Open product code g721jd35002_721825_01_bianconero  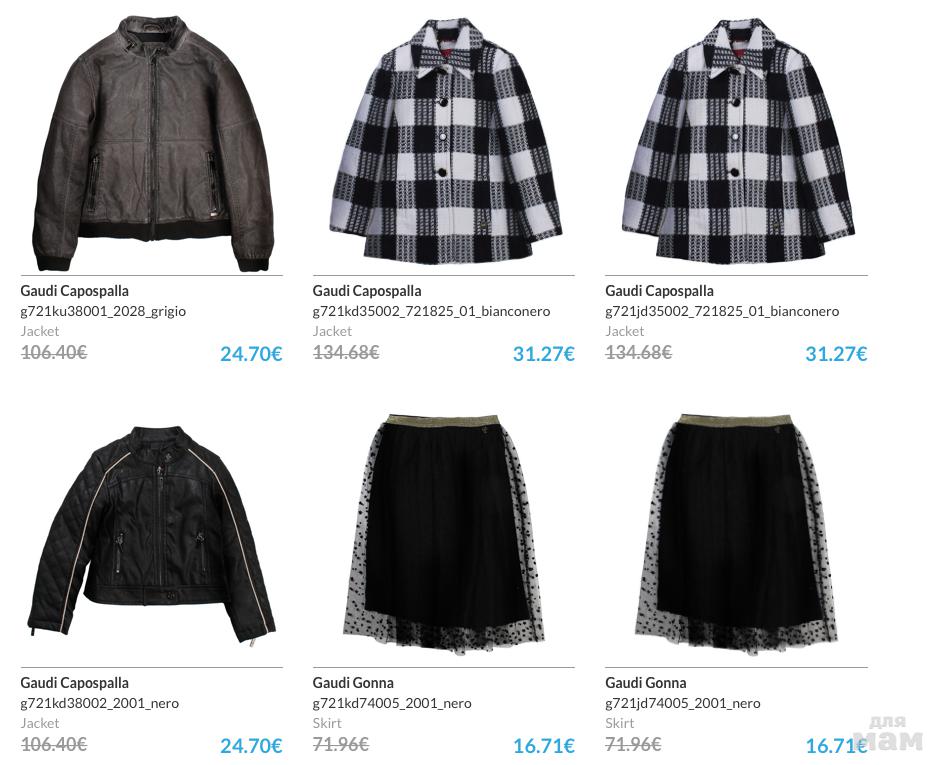[x=722, y=311]
